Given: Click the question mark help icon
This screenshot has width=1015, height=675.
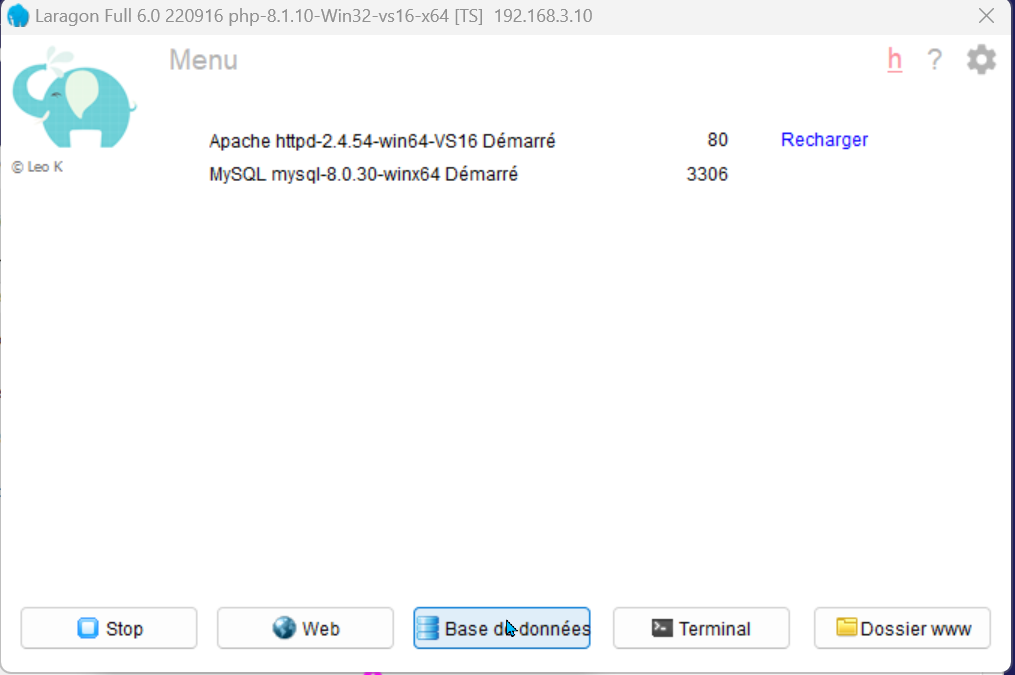Looking at the screenshot, I should click(x=934, y=60).
